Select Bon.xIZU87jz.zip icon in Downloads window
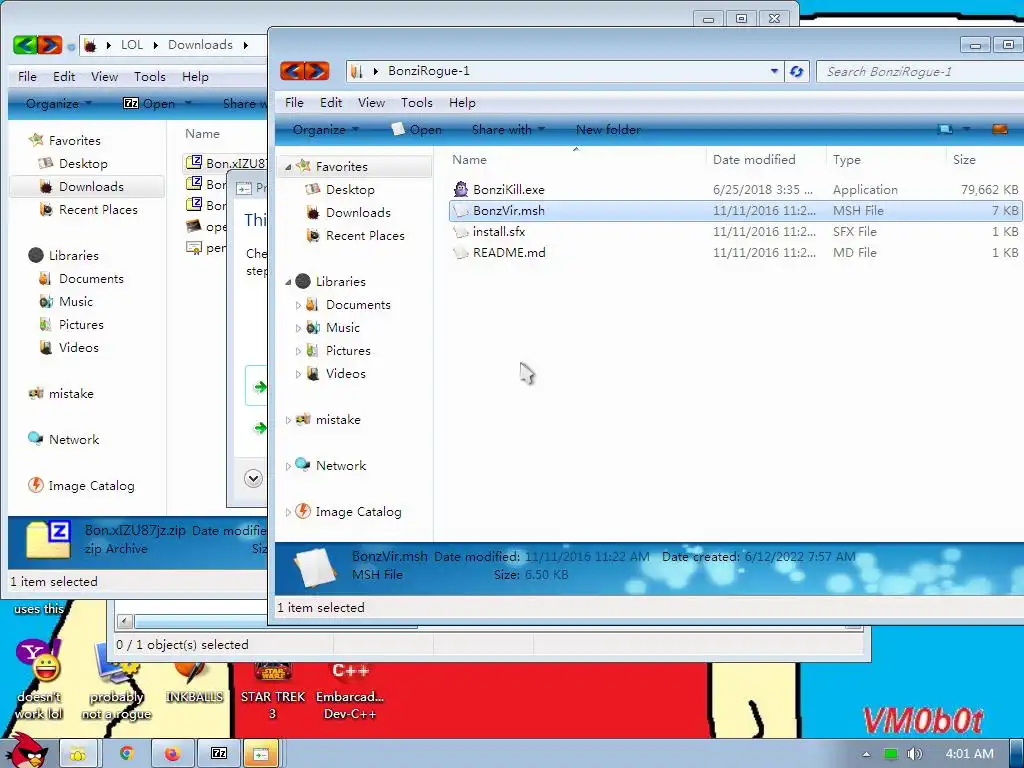The width and height of the screenshot is (1024, 768). coord(194,163)
